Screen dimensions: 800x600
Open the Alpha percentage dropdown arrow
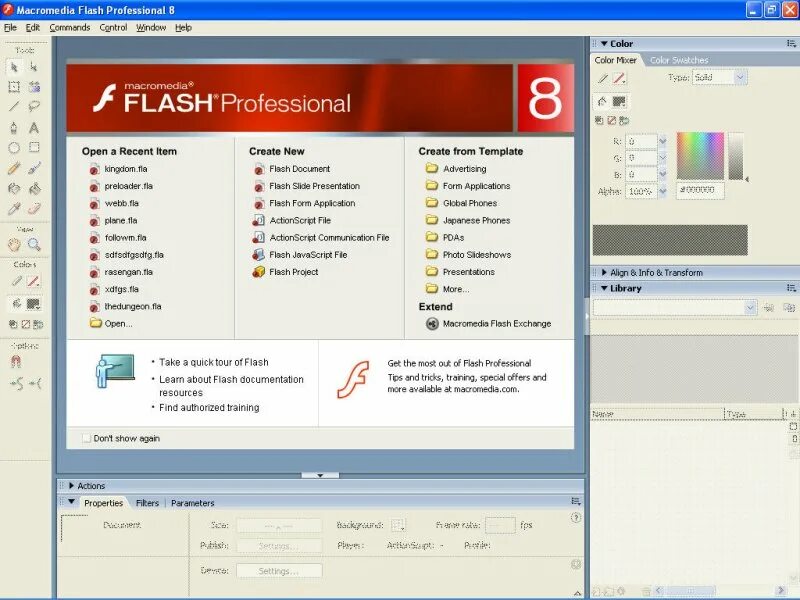(x=662, y=191)
